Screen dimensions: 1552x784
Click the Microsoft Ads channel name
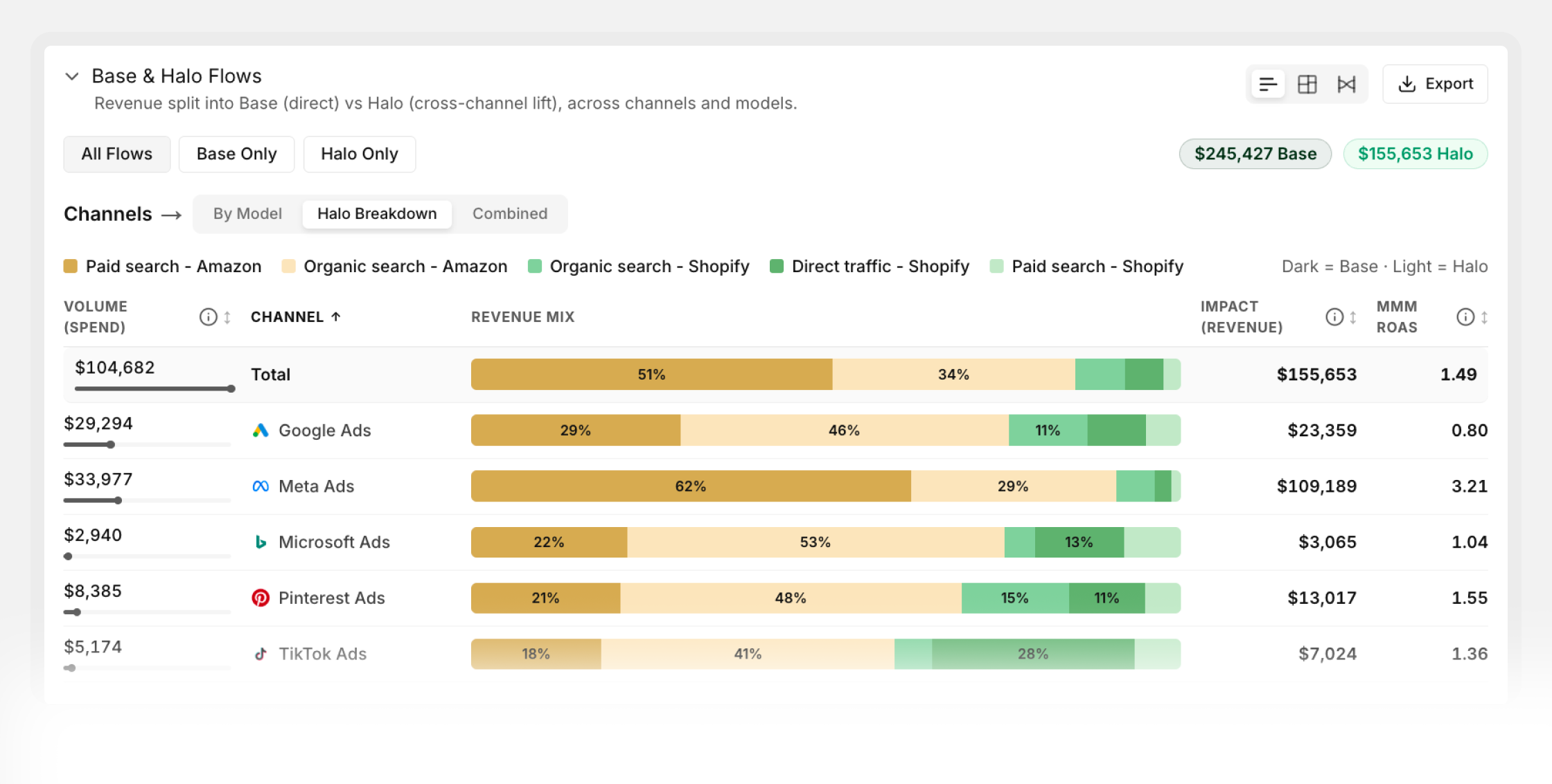335,542
